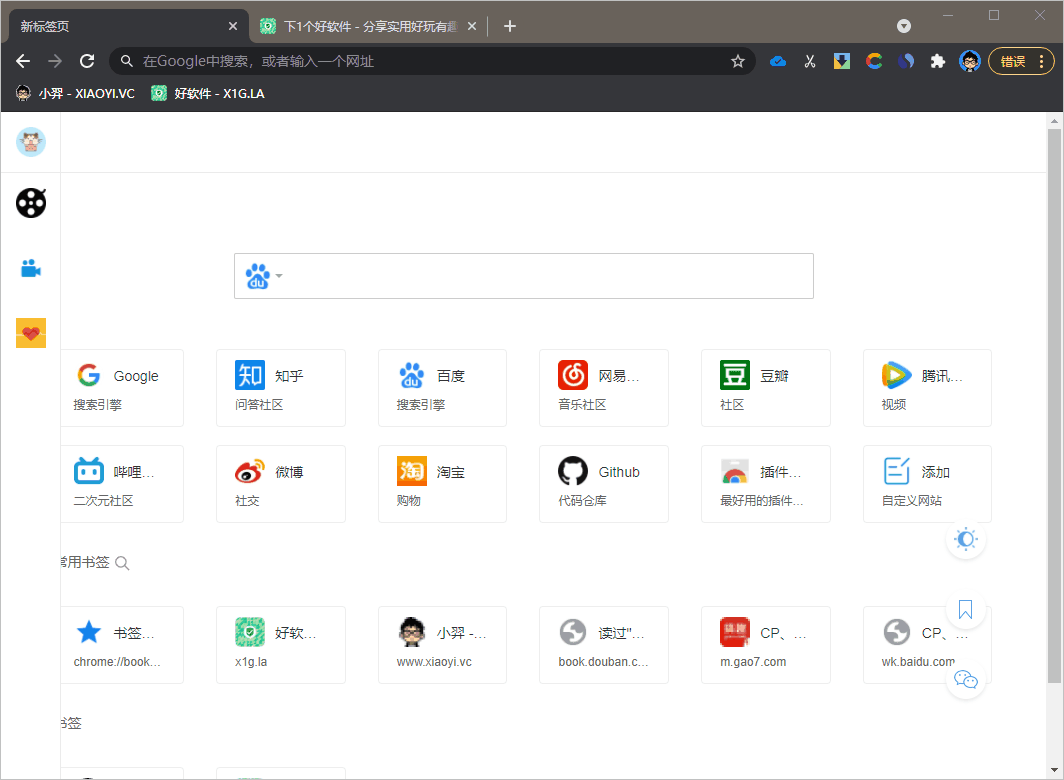The height and width of the screenshot is (780, 1064).
Task: Open a new tab with plus button
Action: pyautogui.click(x=510, y=26)
